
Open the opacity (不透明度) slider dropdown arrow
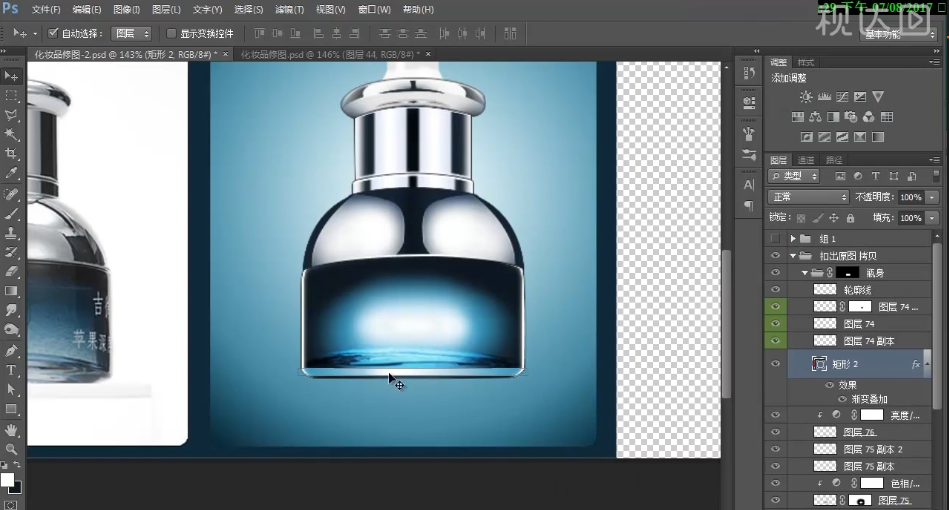(x=932, y=197)
